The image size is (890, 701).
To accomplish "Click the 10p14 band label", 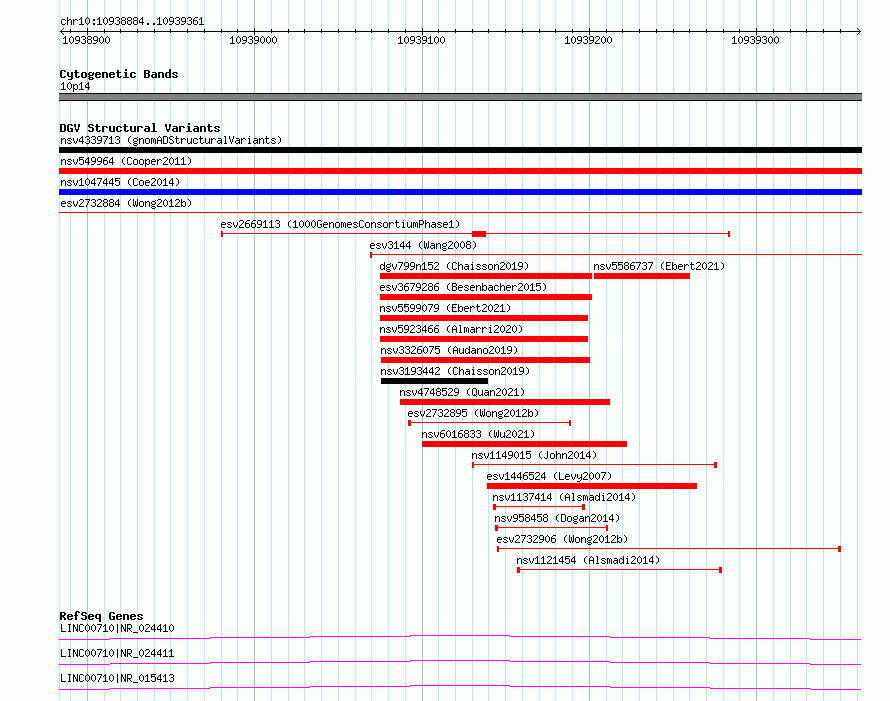I will click(x=75, y=86).
